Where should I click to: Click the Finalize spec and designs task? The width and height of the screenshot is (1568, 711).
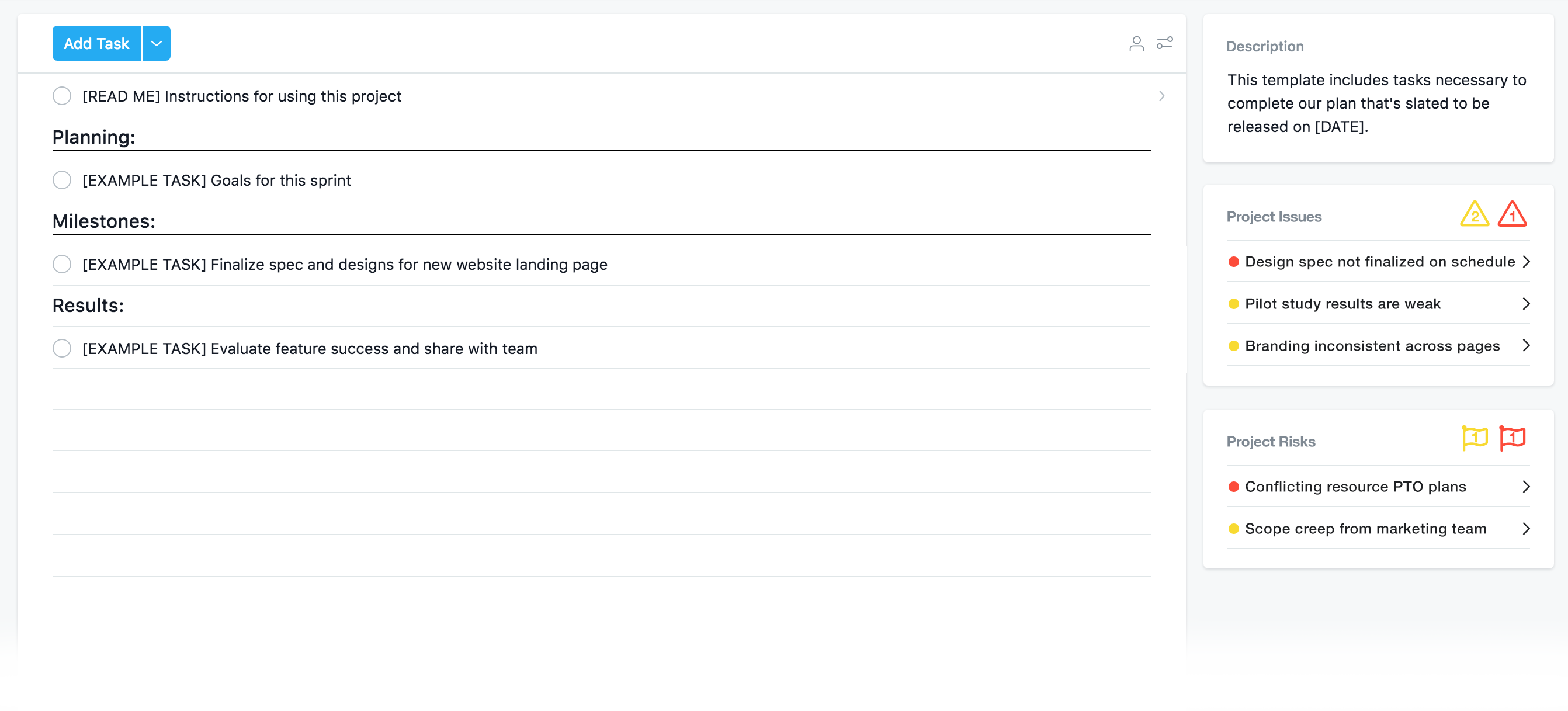[345, 264]
